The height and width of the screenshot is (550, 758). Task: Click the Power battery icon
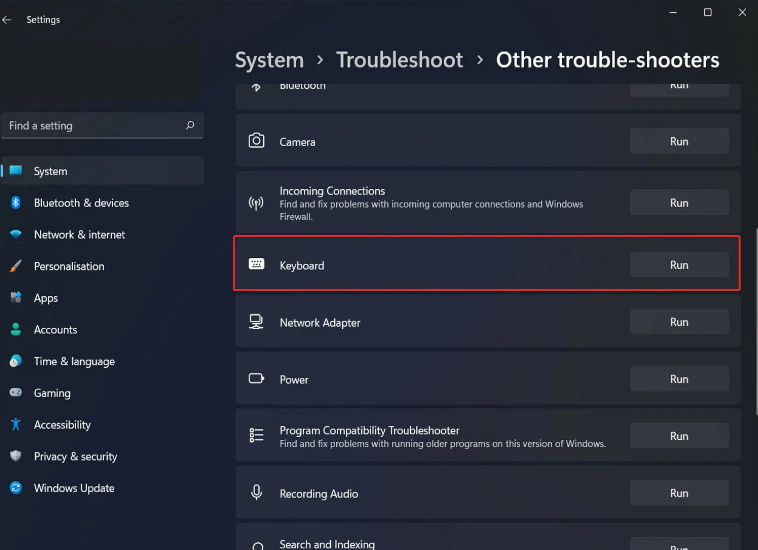(x=256, y=378)
